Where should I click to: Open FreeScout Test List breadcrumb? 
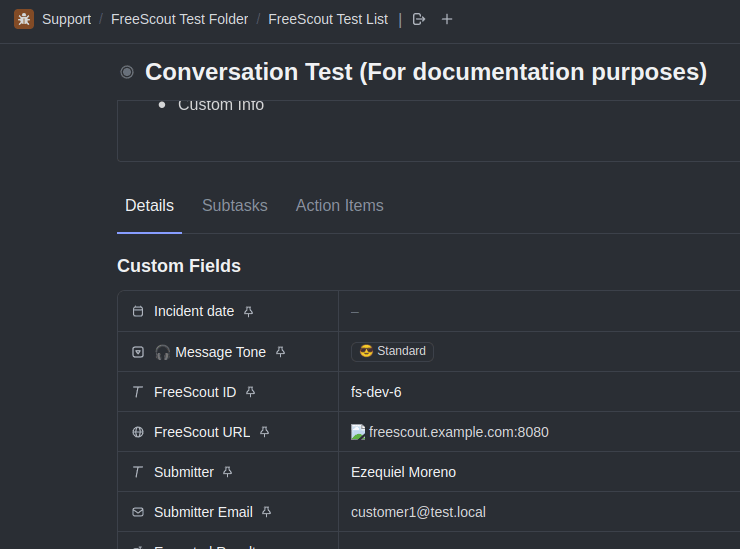click(328, 19)
